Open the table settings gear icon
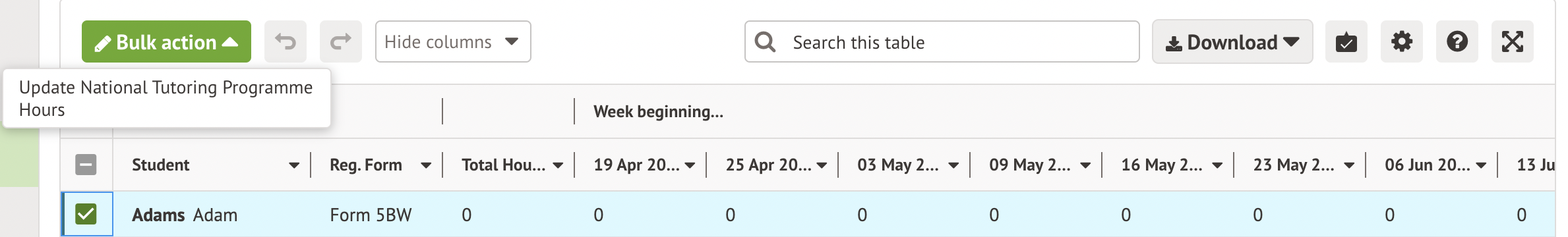Image resolution: width=1568 pixels, height=237 pixels. pyautogui.click(x=1402, y=41)
